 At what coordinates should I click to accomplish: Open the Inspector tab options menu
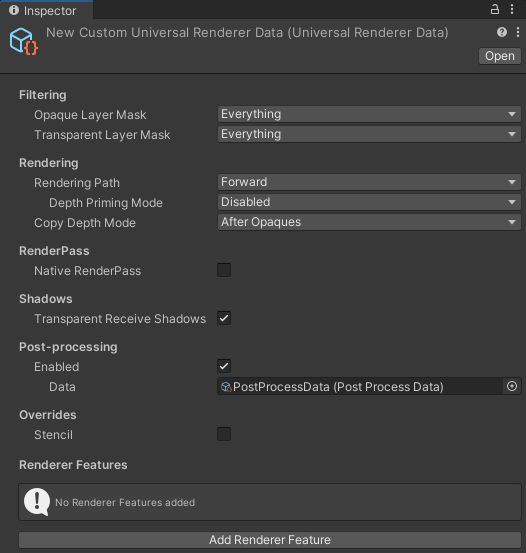[512, 10]
